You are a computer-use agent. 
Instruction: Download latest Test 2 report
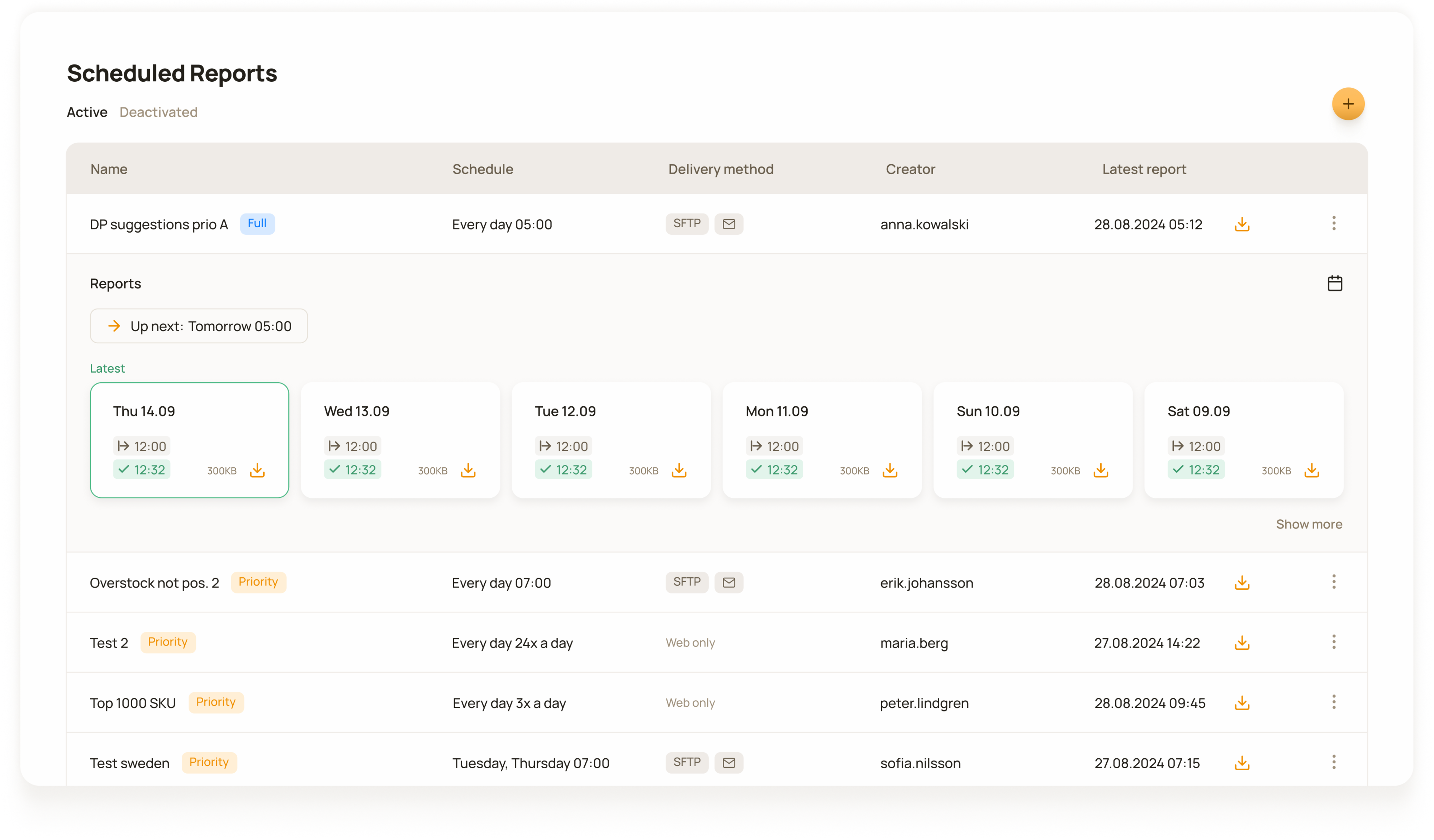tap(1241, 643)
